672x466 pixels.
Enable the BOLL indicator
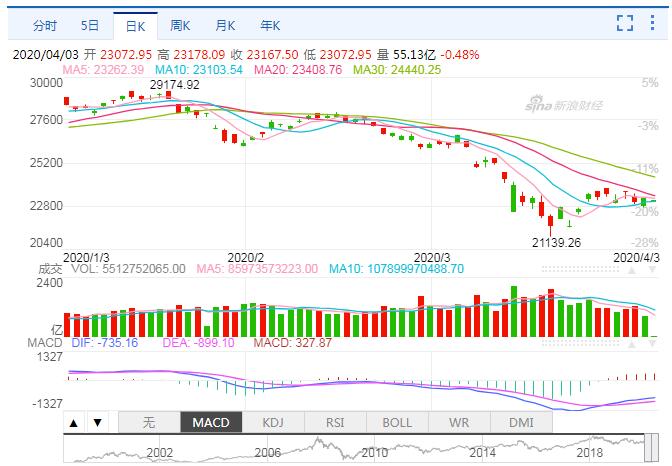(397, 423)
